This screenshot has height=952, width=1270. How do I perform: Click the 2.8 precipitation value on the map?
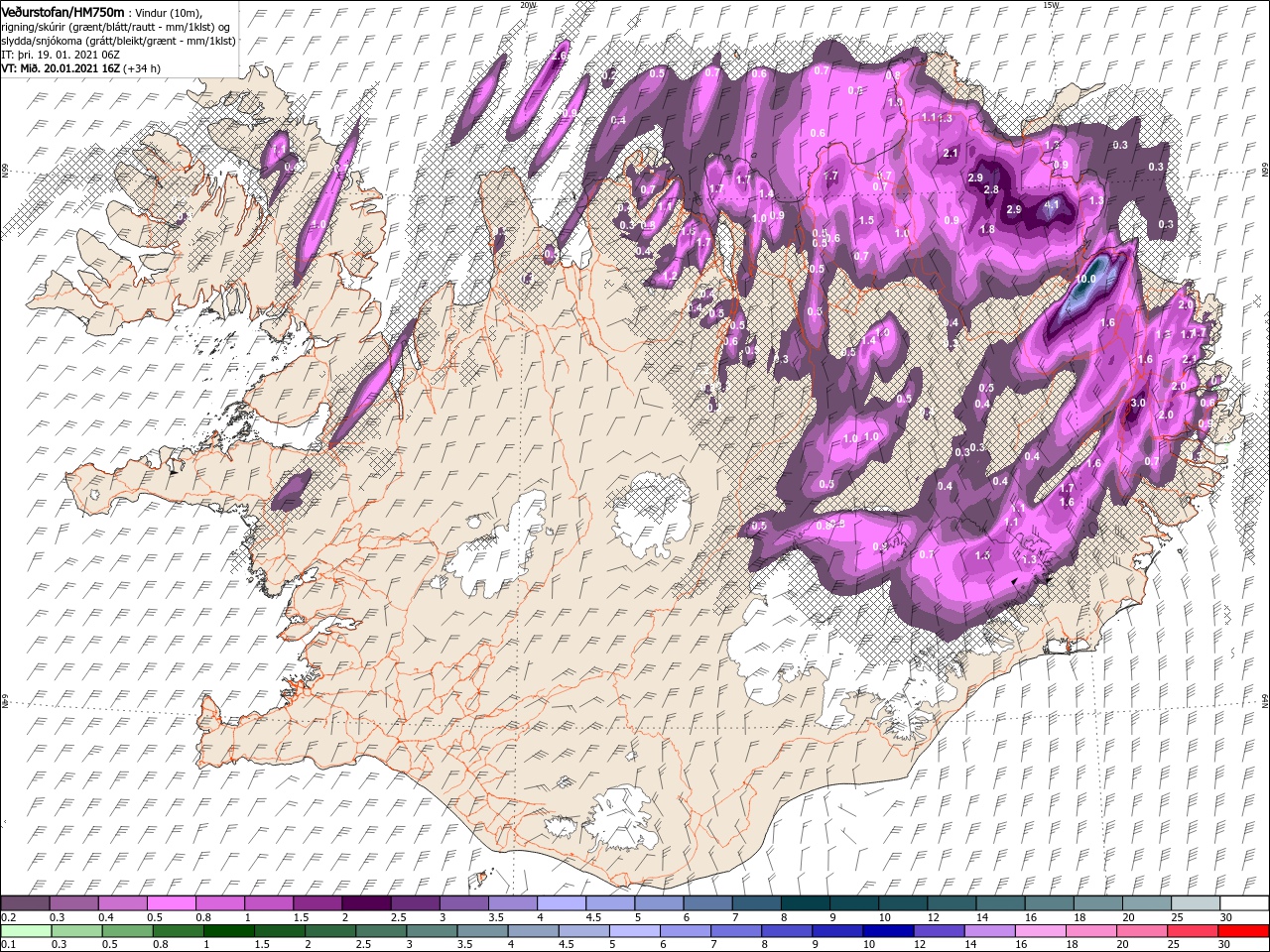[x=990, y=189]
